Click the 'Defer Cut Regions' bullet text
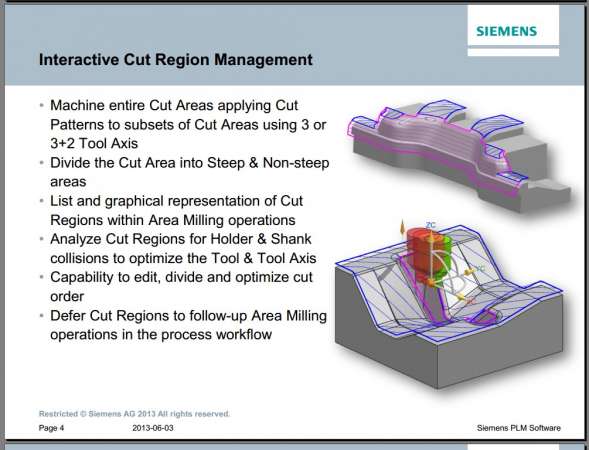589x450 pixels. click(188, 325)
